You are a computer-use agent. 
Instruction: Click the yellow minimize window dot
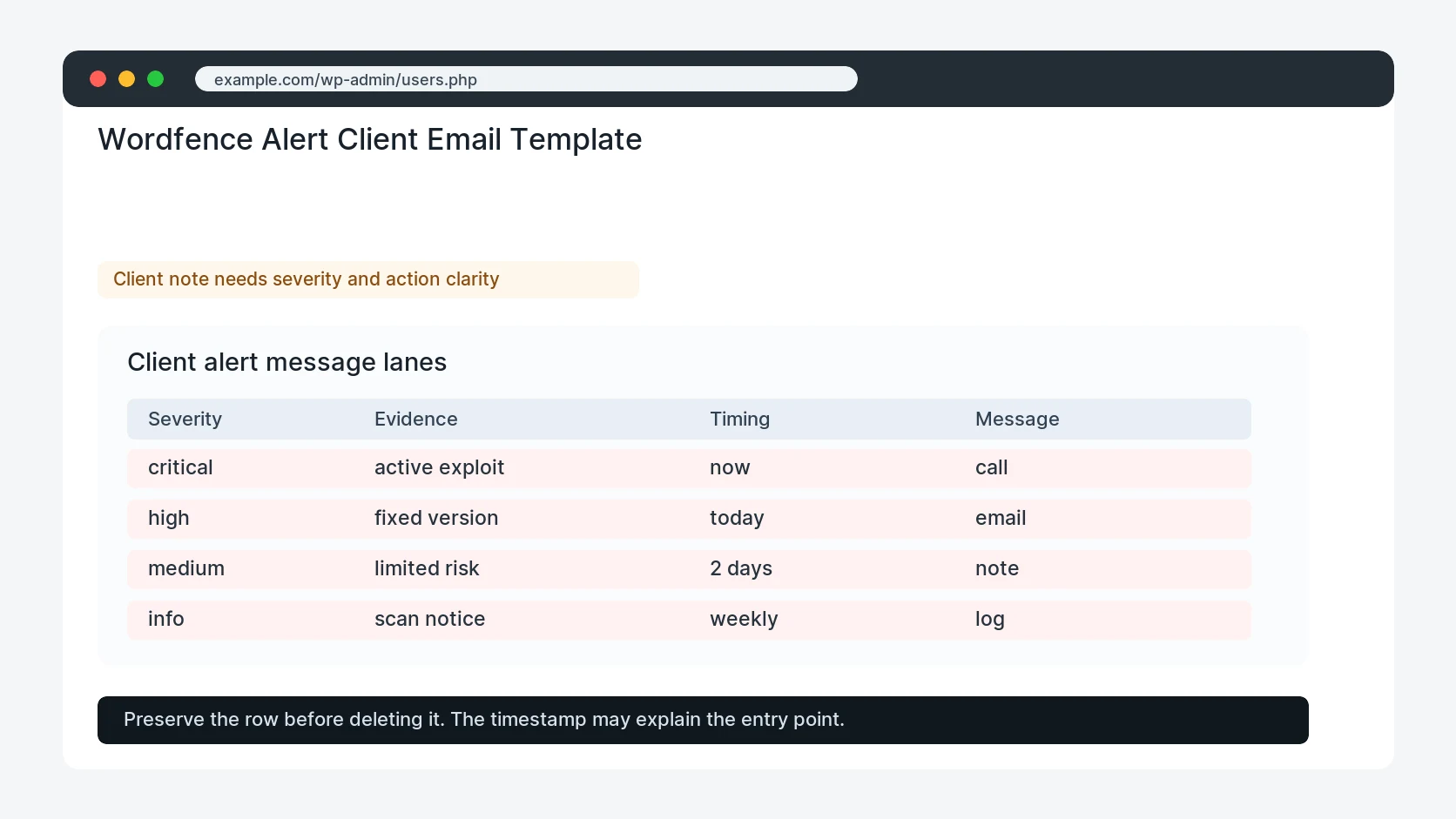pos(127,79)
